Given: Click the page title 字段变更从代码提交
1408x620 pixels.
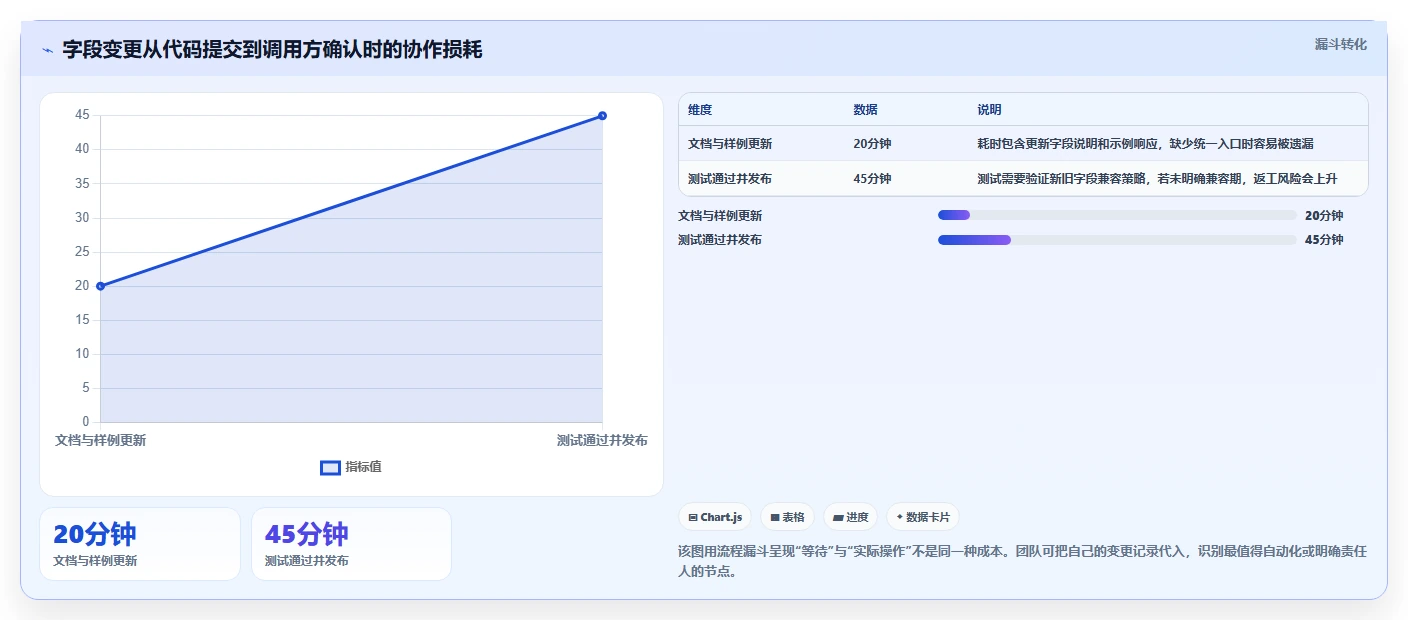Looking at the screenshot, I should tap(272, 49).
